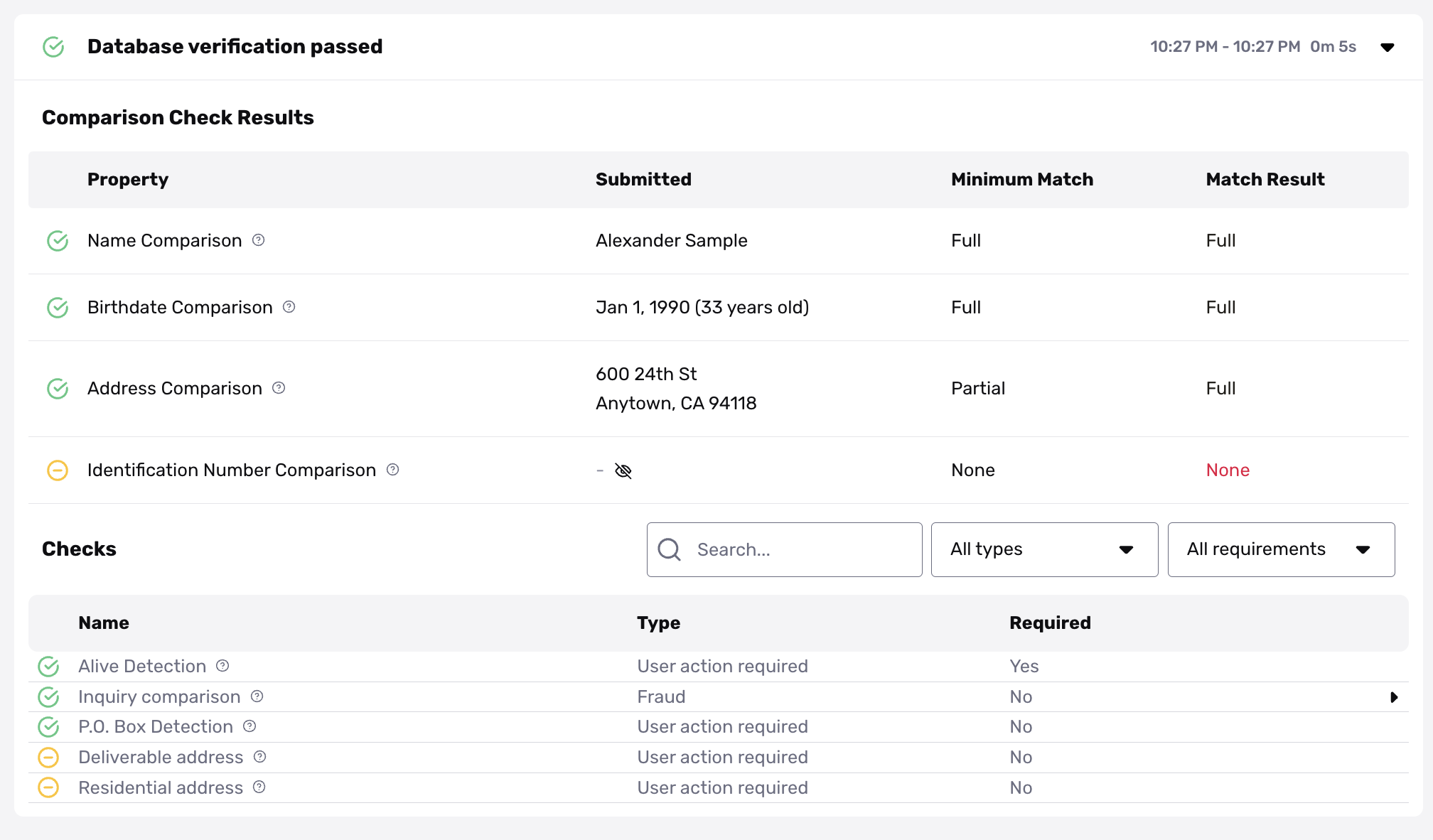Viewport: 1433px width, 840px height.
Task: Collapse the Database verification passed section
Action: tap(1387, 47)
